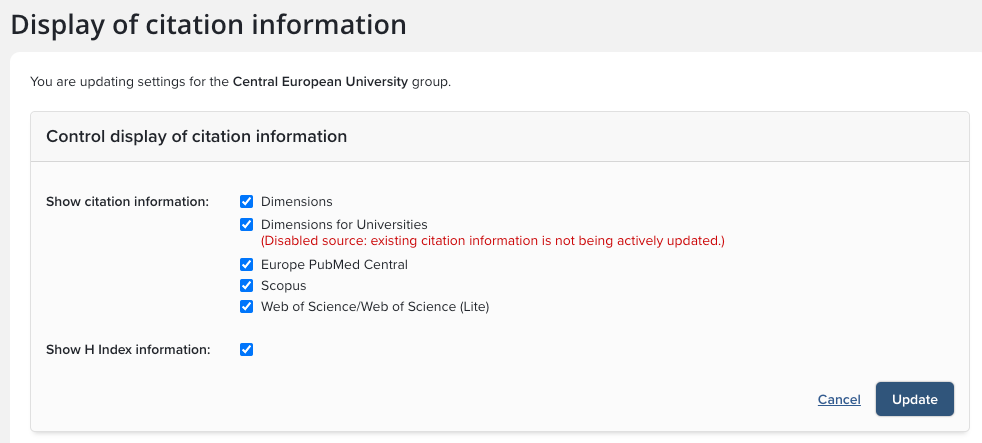Click the "Scopus" label text
This screenshot has height=443, width=982.
[x=284, y=286]
